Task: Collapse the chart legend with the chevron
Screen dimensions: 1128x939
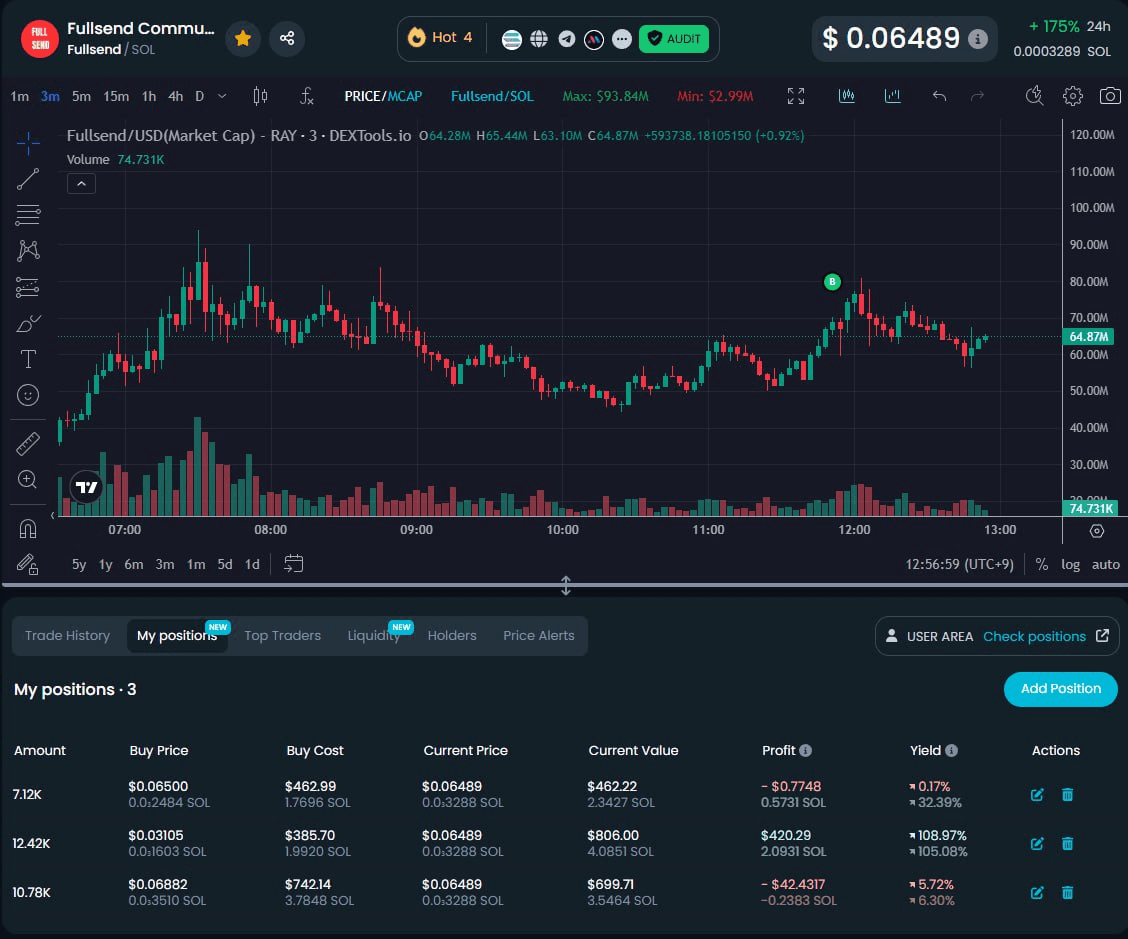Action: [x=81, y=184]
